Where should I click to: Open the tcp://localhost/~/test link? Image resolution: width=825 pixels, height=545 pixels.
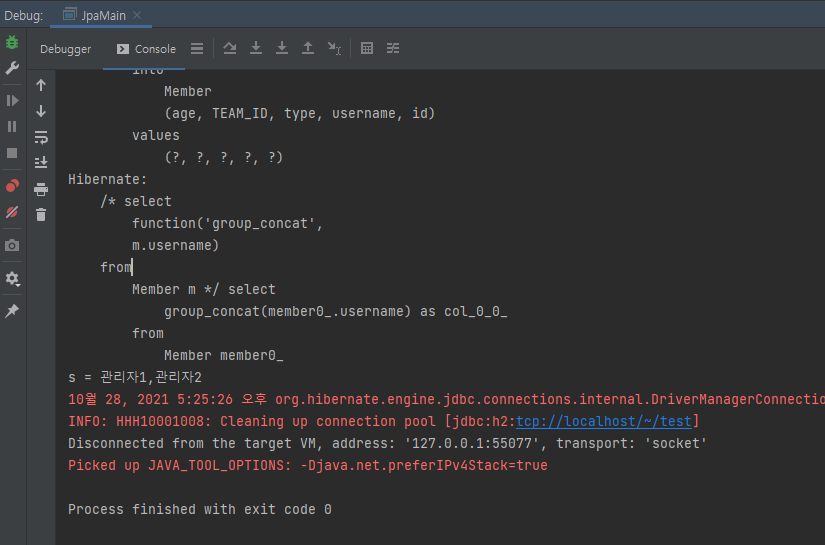[x=603, y=421]
